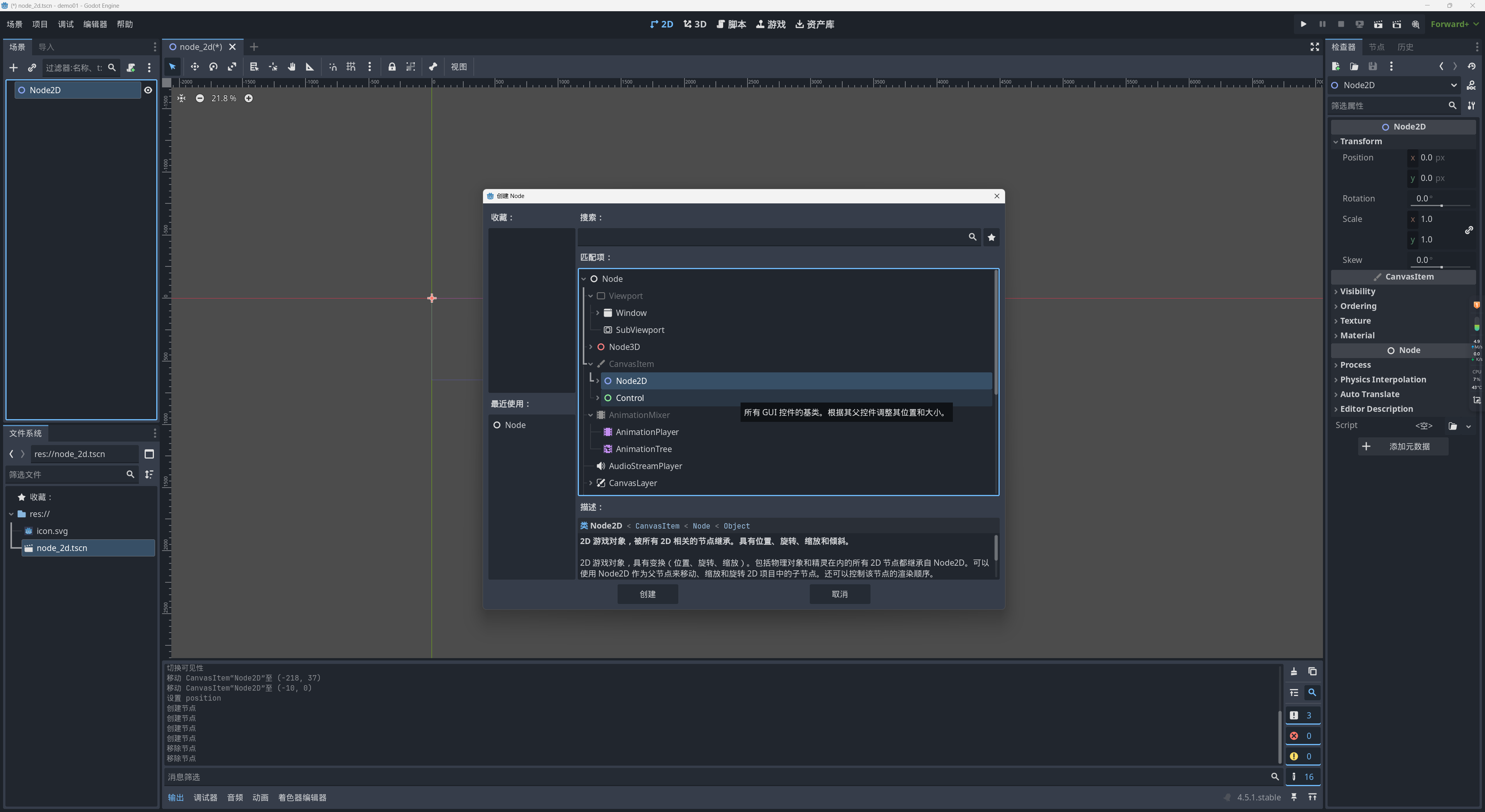Toggle visibility eye of Node2D
The image size is (1485, 812).
tap(148, 90)
